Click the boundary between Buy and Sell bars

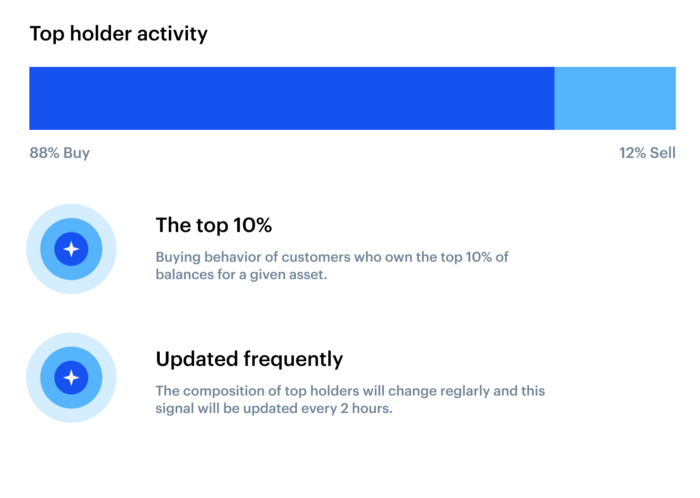(554, 98)
